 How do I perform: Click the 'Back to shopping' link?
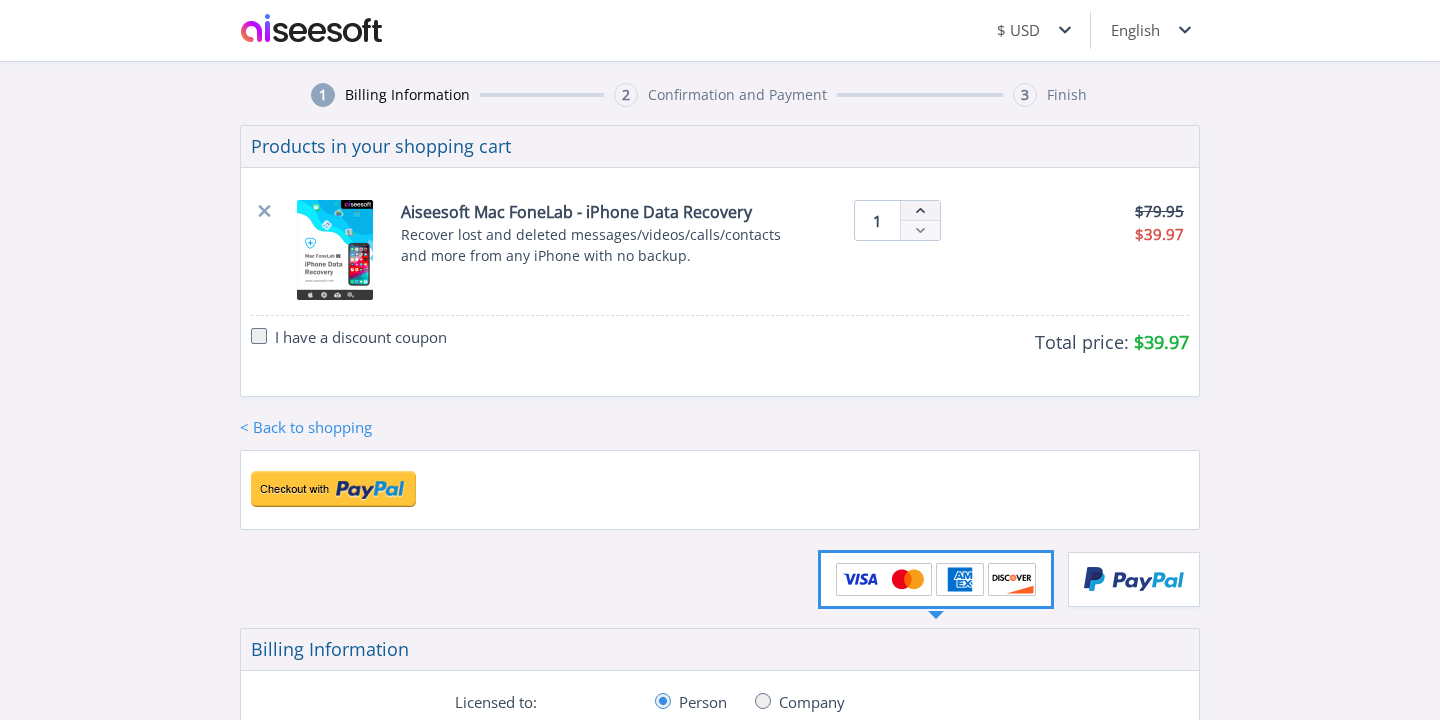pyautogui.click(x=306, y=427)
